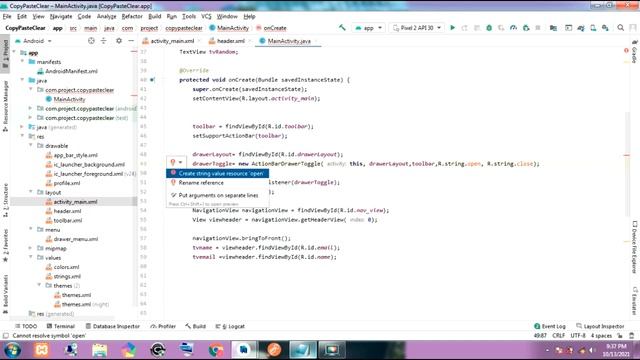This screenshot has height=360, width=640.
Task: Click the UTF-8 encoding in status bar
Action: click(578, 336)
